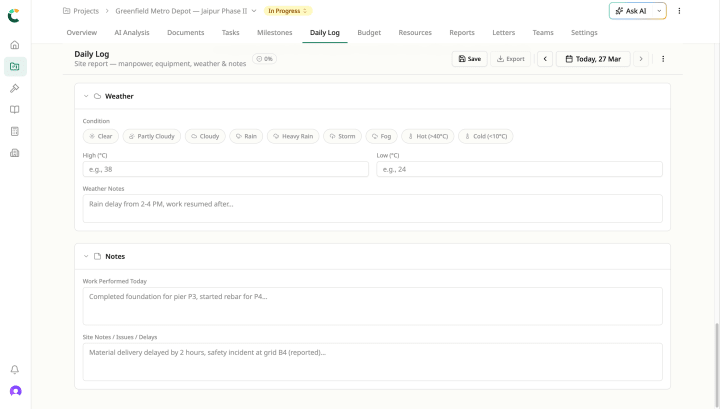720x409 pixels.
Task: Select the Cold (<10°C) condition
Action: point(486,136)
